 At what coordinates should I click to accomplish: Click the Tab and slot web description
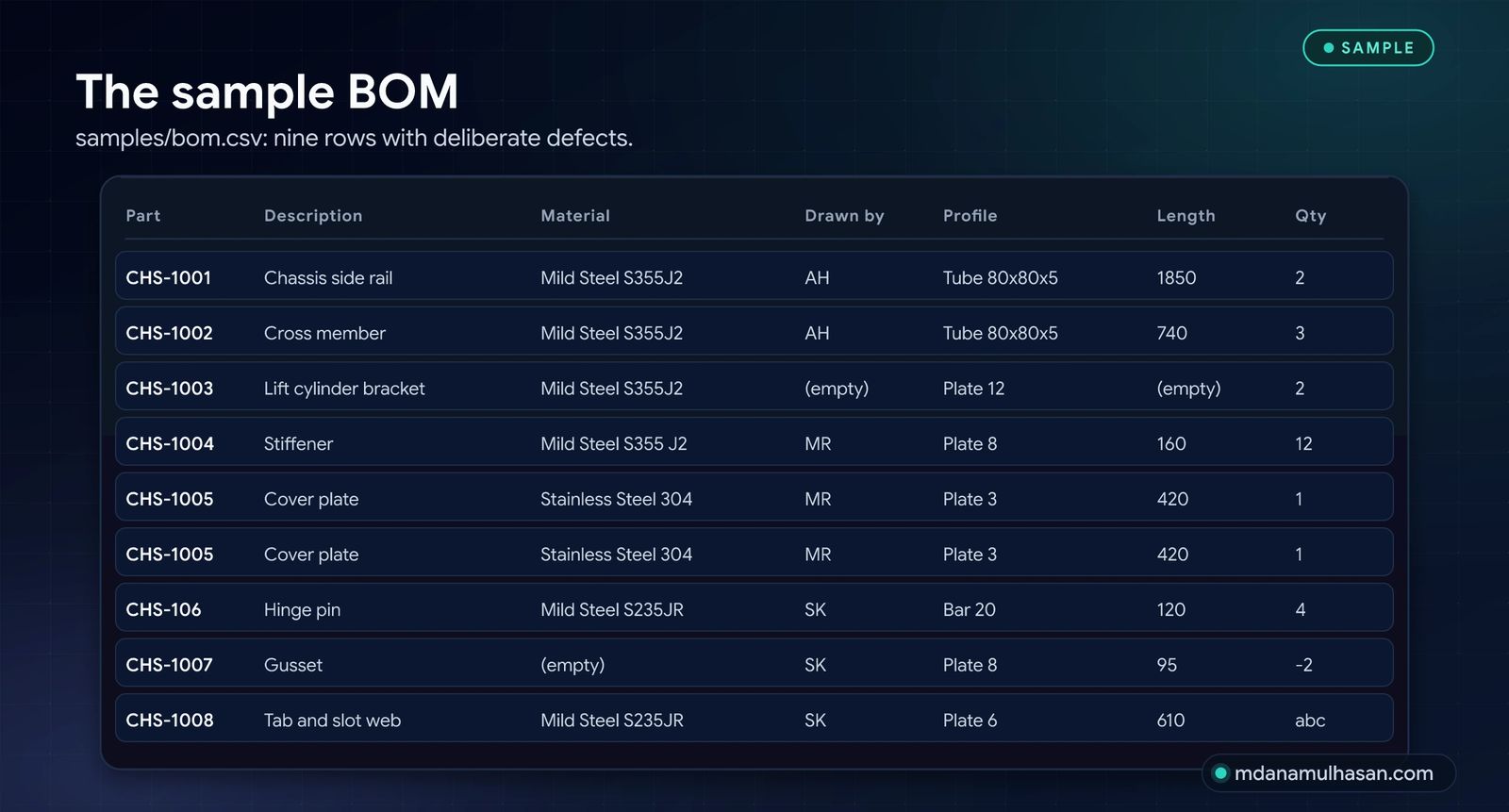point(332,721)
